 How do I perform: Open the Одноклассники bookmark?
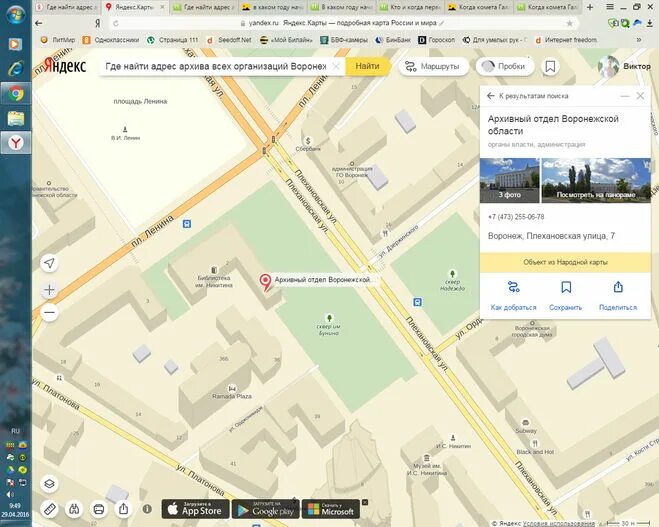111,40
